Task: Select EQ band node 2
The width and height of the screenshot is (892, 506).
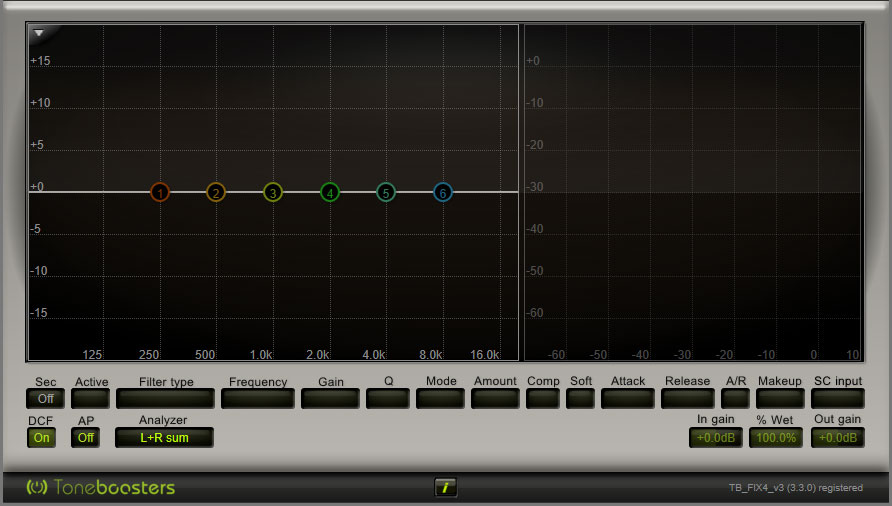Action: click(x=216, y=192)
